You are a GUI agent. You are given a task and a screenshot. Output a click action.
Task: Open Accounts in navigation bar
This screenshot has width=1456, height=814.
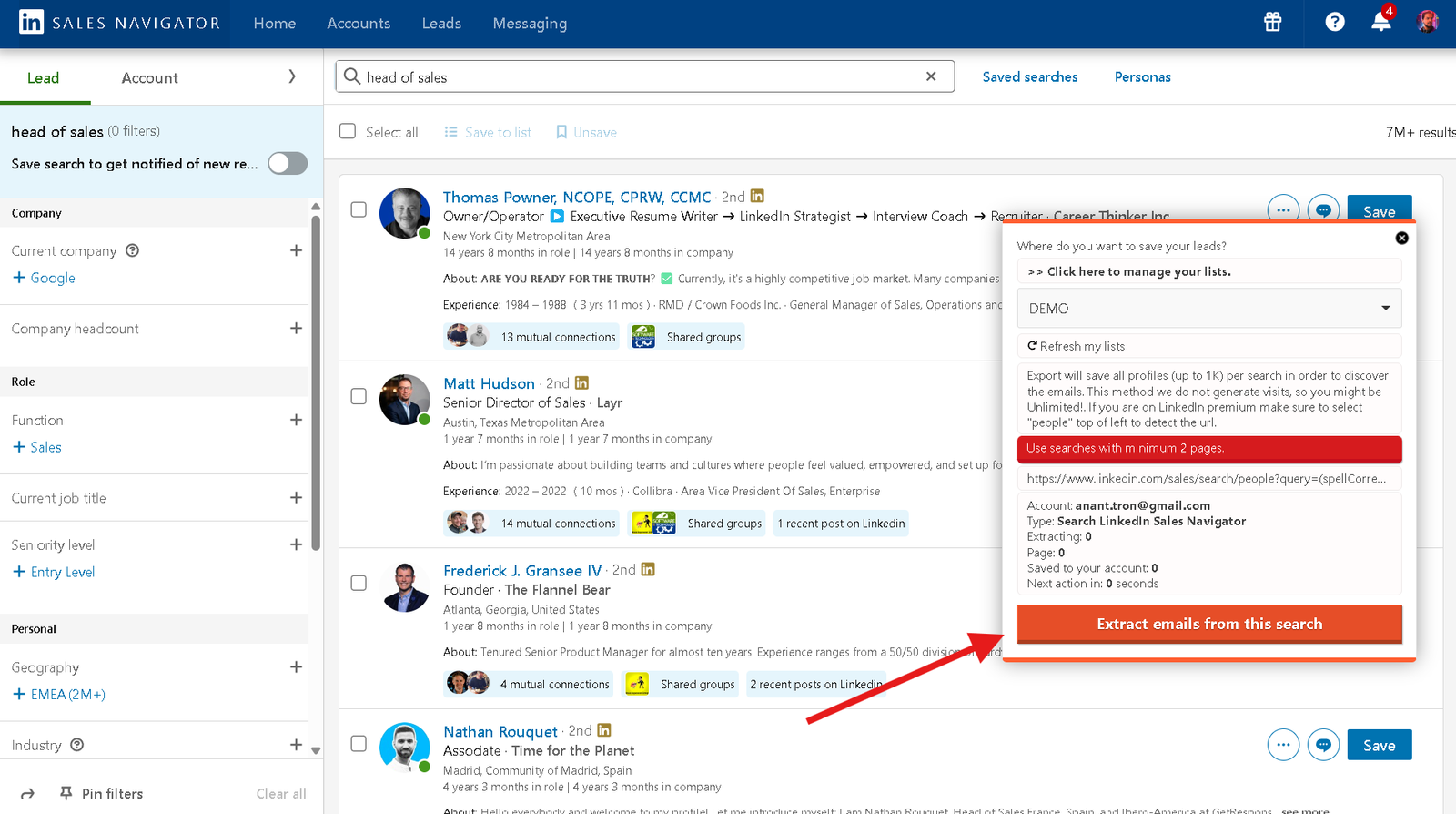click(359, 24)
